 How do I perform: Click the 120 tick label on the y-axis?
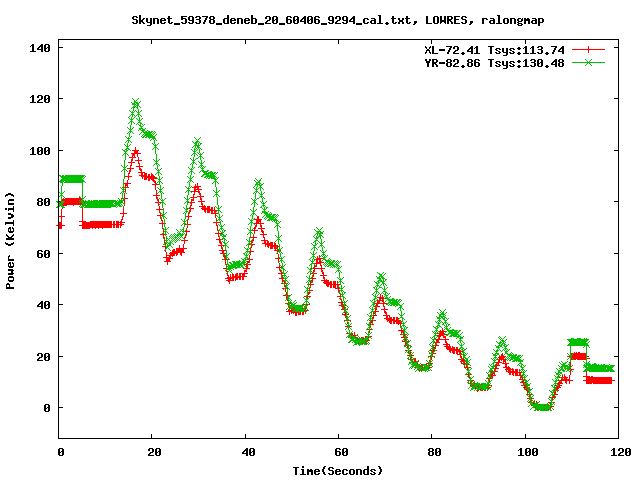pyautogui.click(x=40, y=99)
